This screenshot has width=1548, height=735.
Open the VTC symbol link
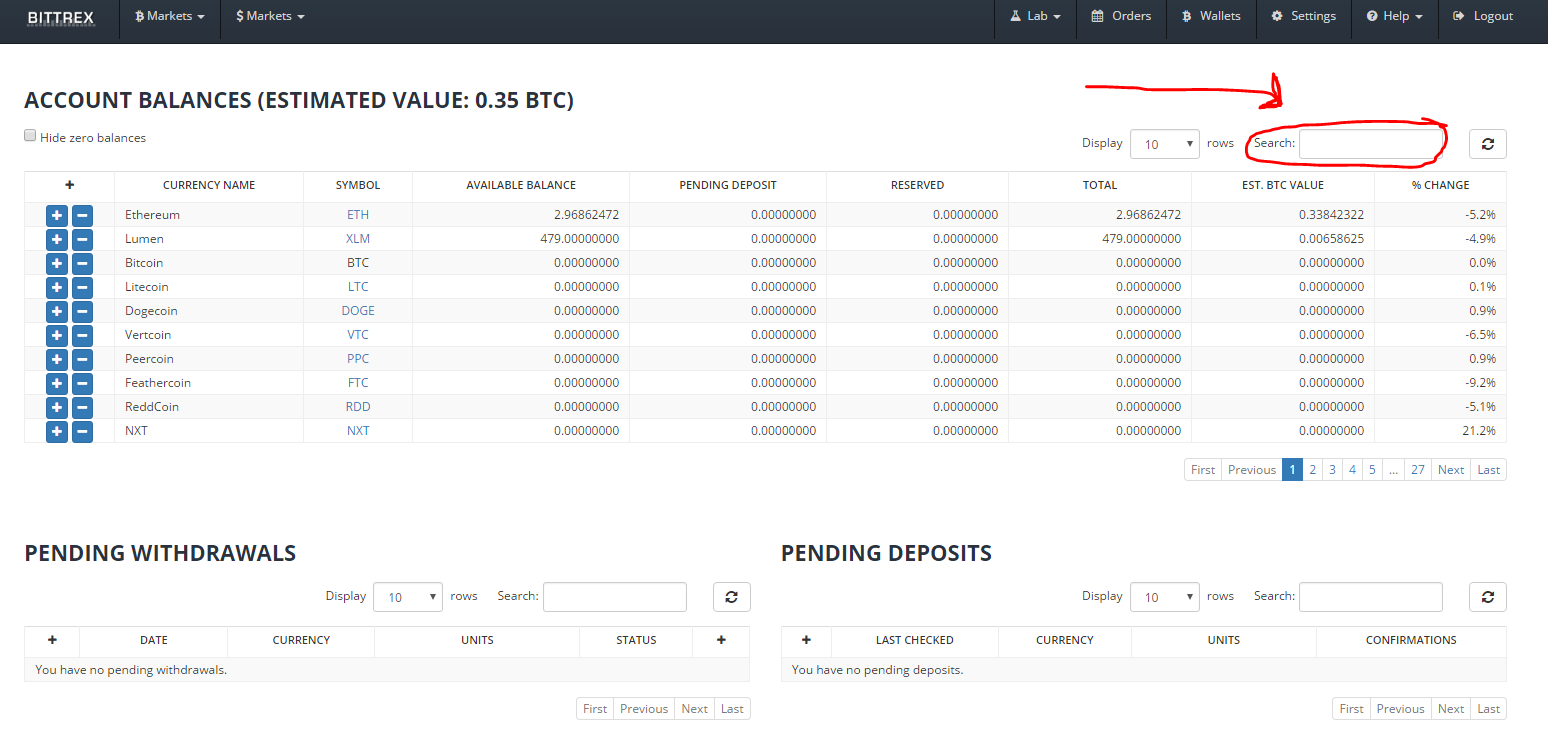coord(358,335)
